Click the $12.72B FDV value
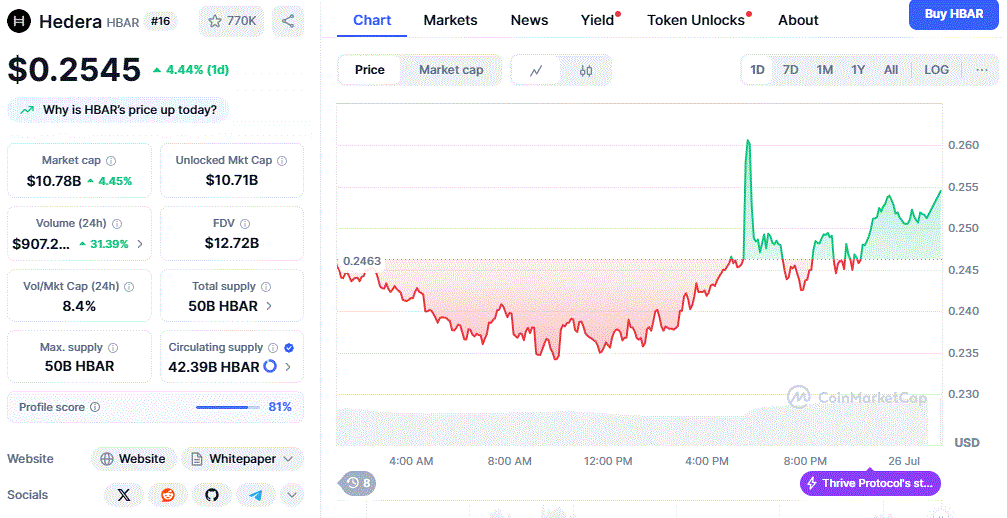Image resolution: width=1007 pixels, height=518 pixels. point(232,243)
